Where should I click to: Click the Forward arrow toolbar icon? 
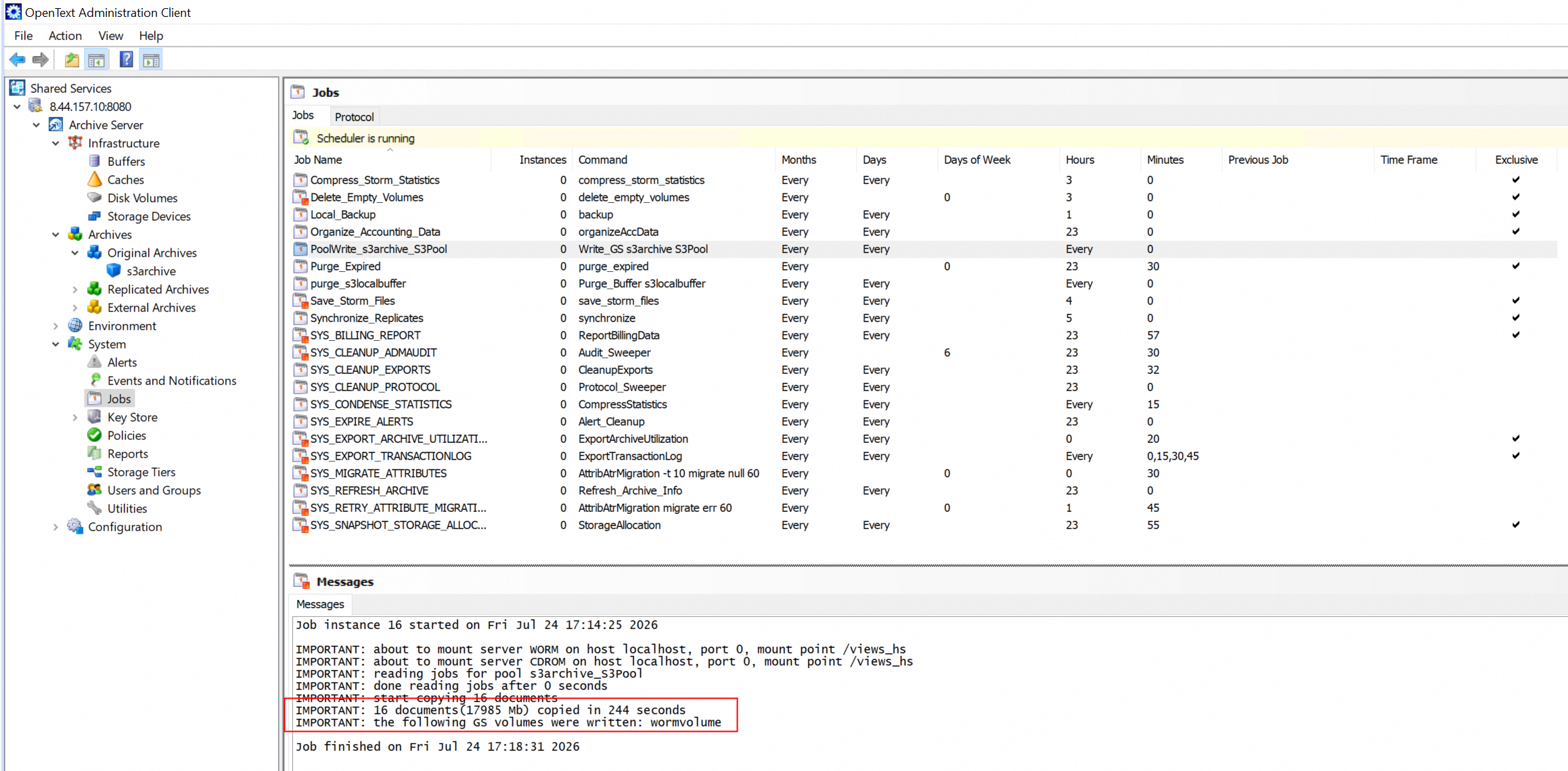pos(41,60)
